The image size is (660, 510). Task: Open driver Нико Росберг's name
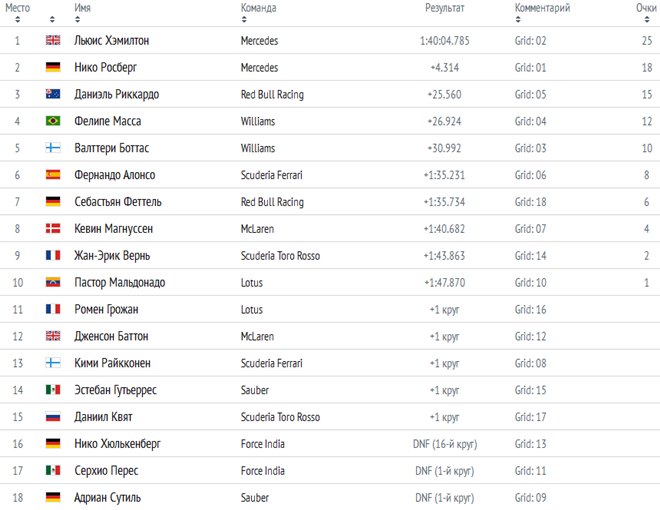point(106,68)
